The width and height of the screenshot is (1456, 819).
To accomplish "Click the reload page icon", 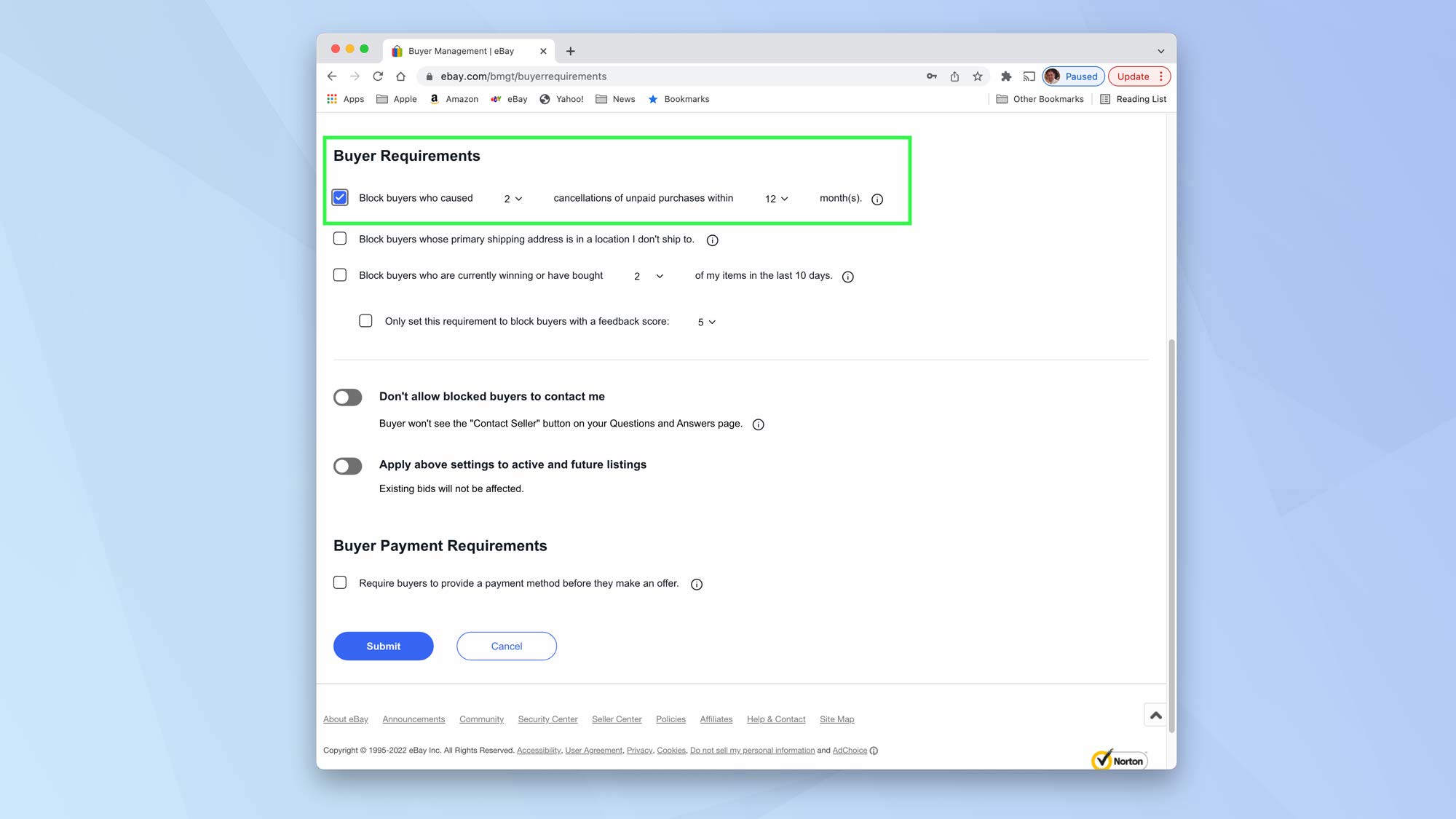I will click(x=377, y=76).
